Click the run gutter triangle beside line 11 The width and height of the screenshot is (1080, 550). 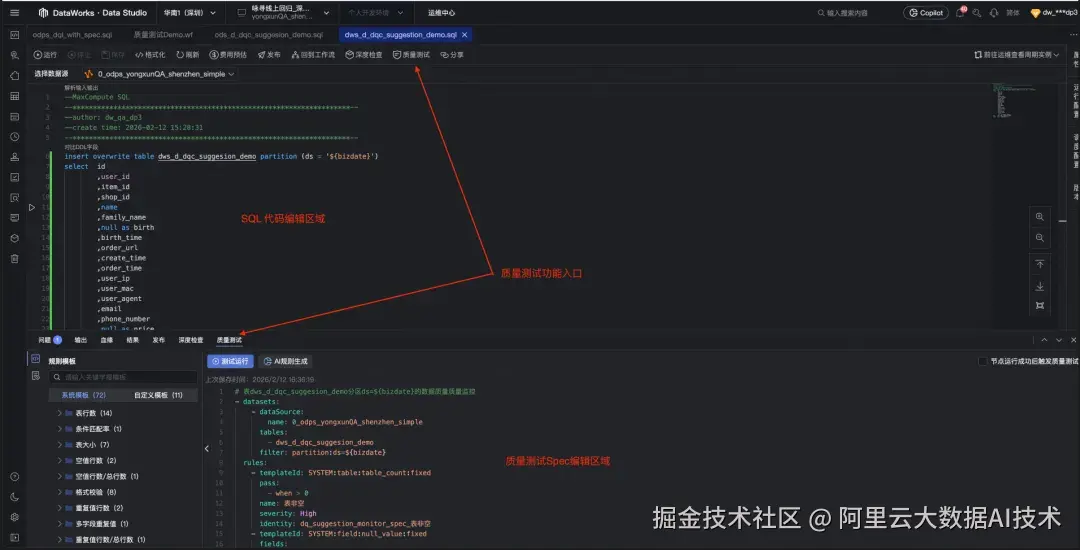(x=32, y=207)
